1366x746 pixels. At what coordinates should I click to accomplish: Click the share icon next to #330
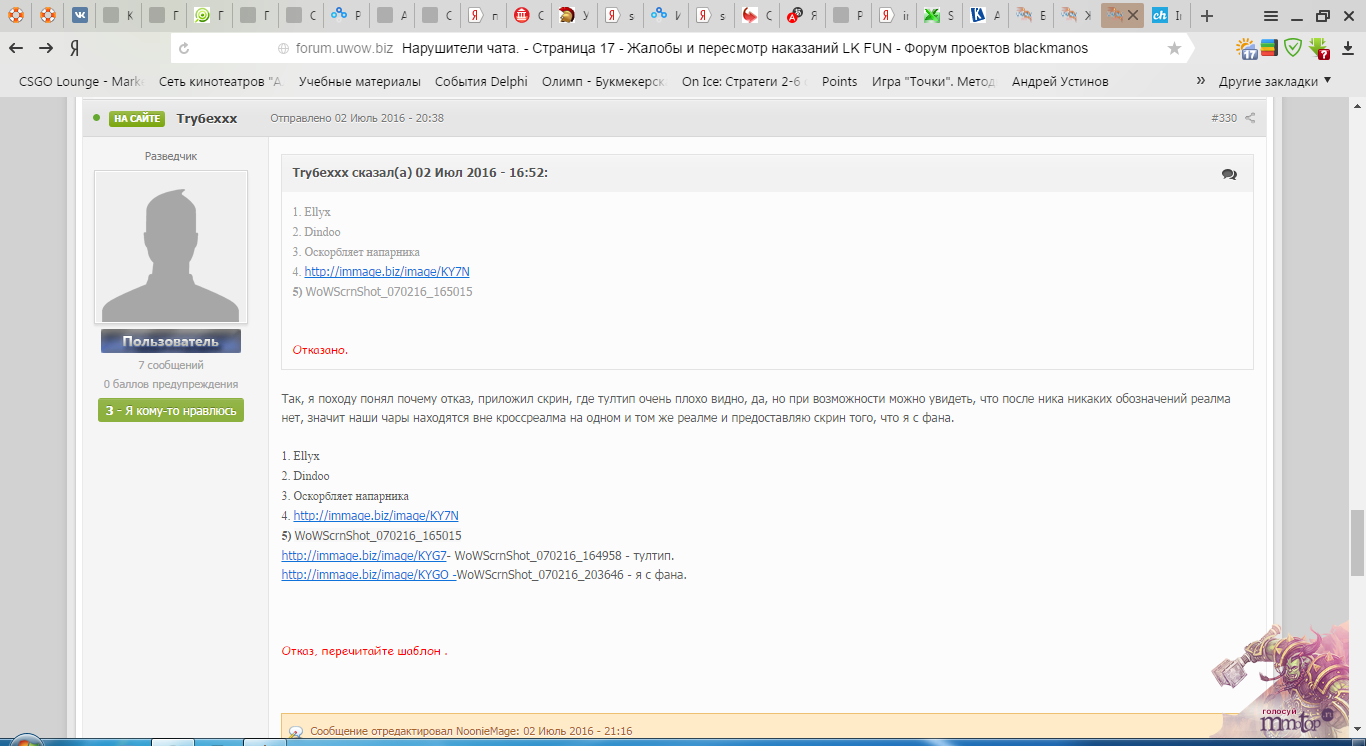1250,118
